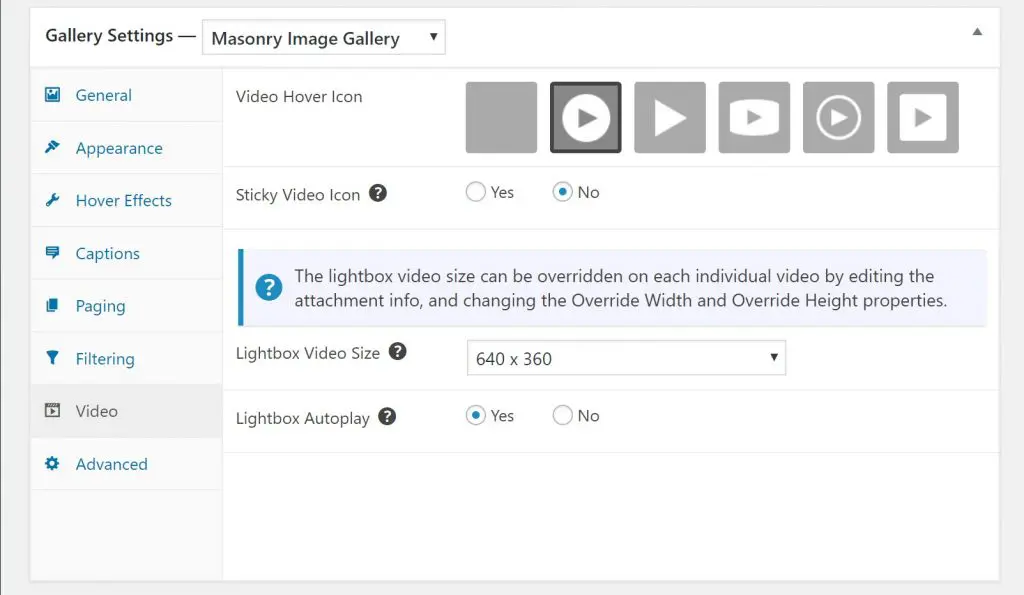
Task: Enable Lightbox Autoplay by selecting Yes
Action: click(x=476, y=415)
